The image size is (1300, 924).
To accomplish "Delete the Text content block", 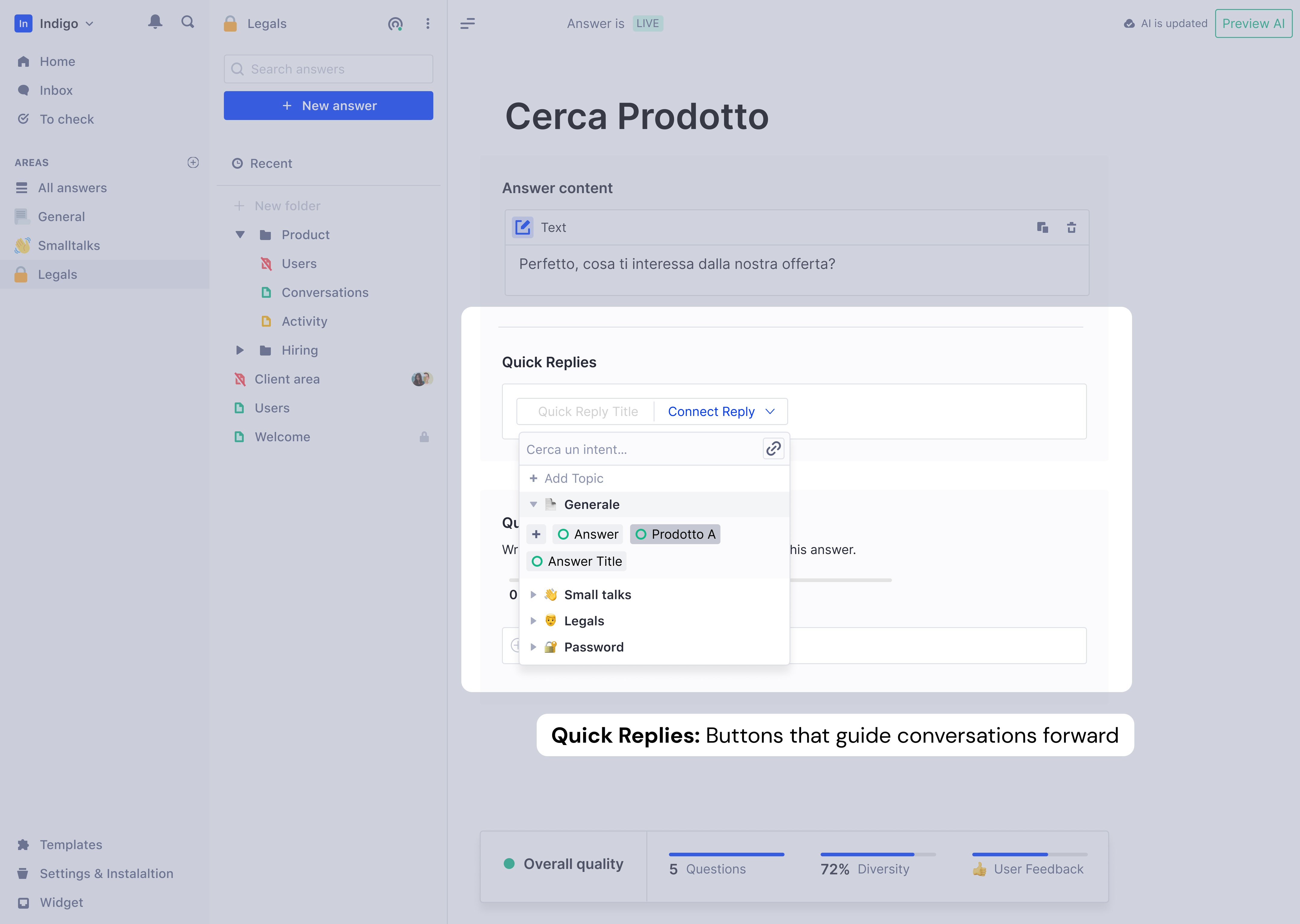I will 1071,228.
